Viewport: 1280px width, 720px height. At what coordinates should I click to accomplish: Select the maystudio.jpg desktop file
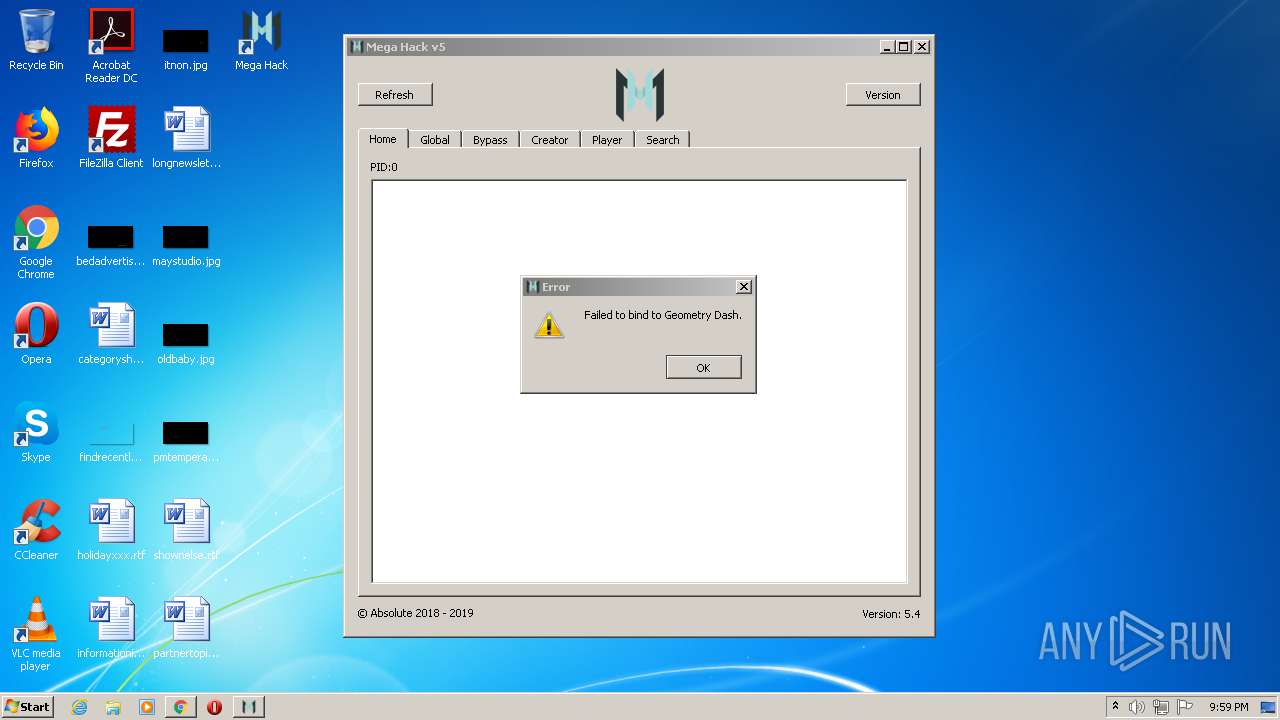(186, 246)
